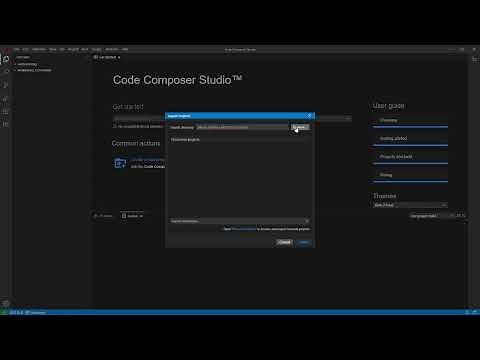Close the Get started tab

coord(119,57)
